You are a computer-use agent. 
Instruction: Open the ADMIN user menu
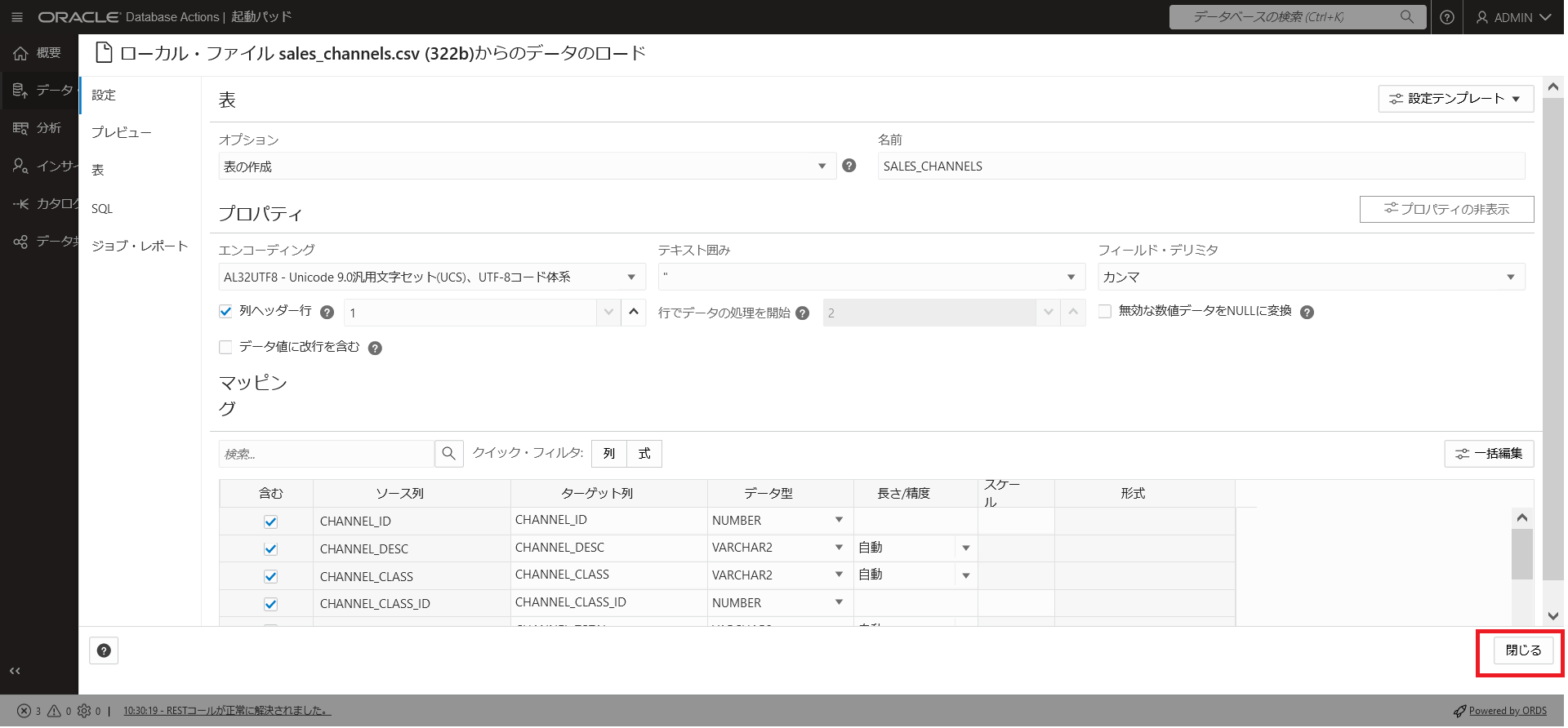(1513, 17)
